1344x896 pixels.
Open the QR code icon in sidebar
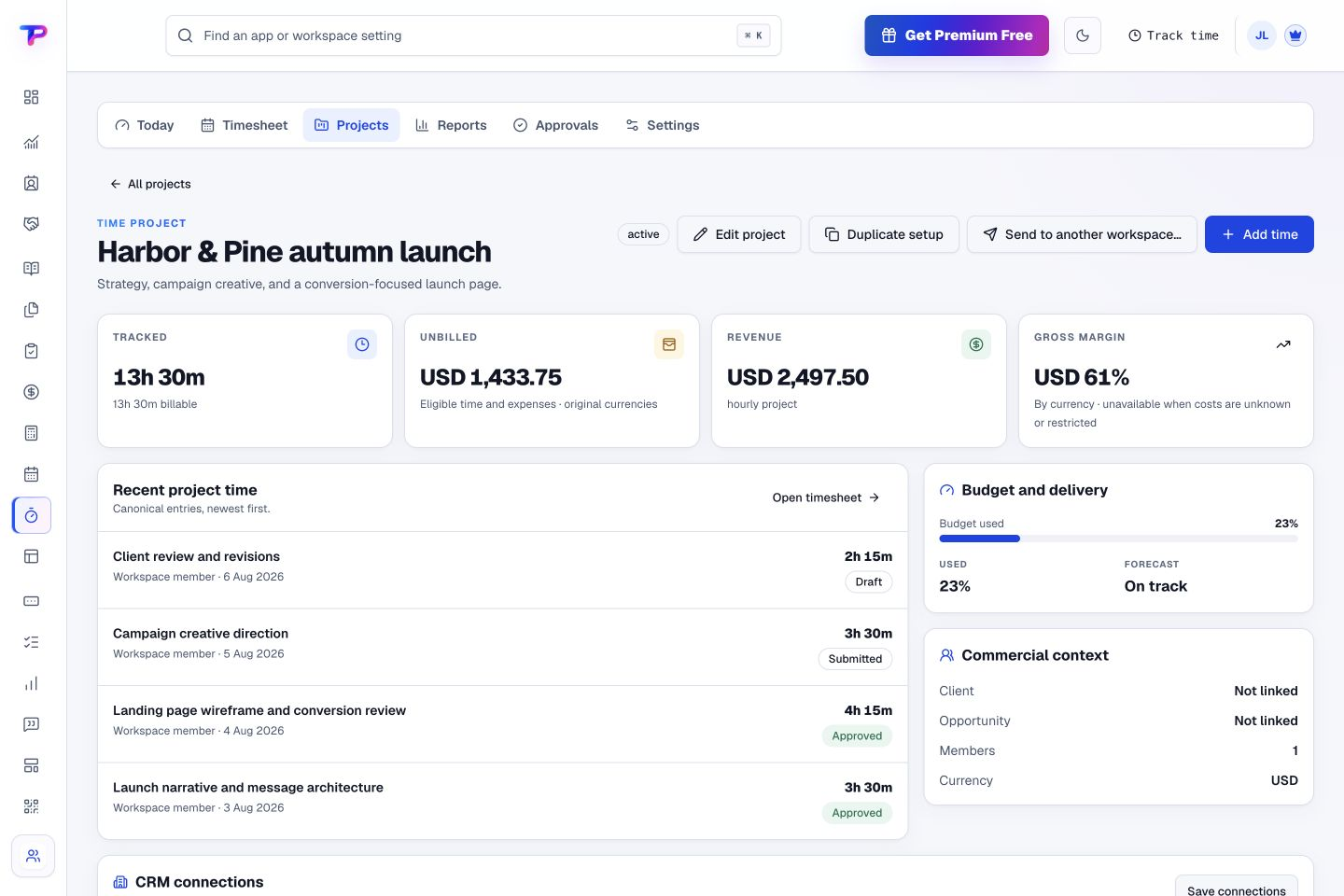click(31, 806)
